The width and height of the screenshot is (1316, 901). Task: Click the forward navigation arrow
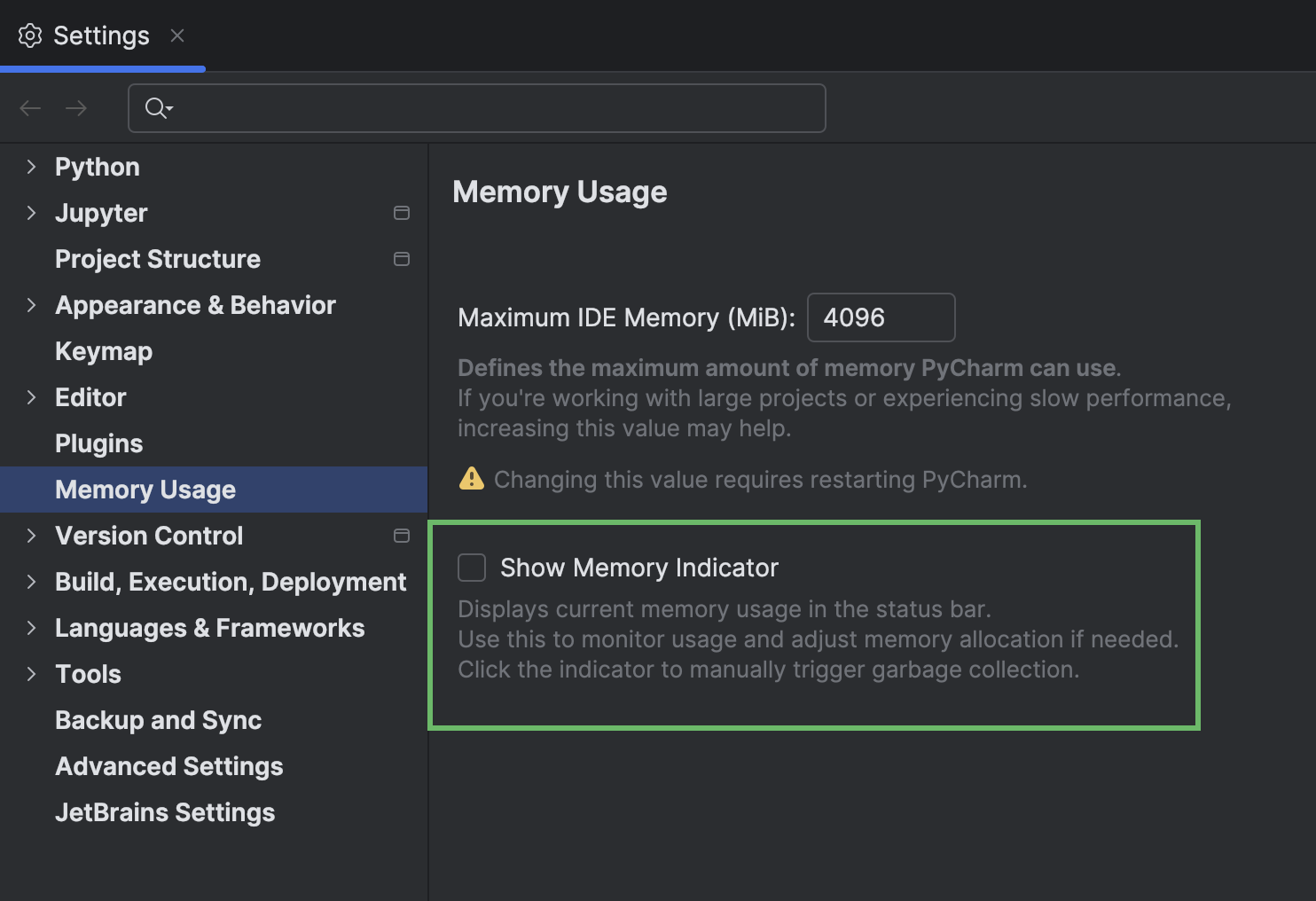[76, 107]
